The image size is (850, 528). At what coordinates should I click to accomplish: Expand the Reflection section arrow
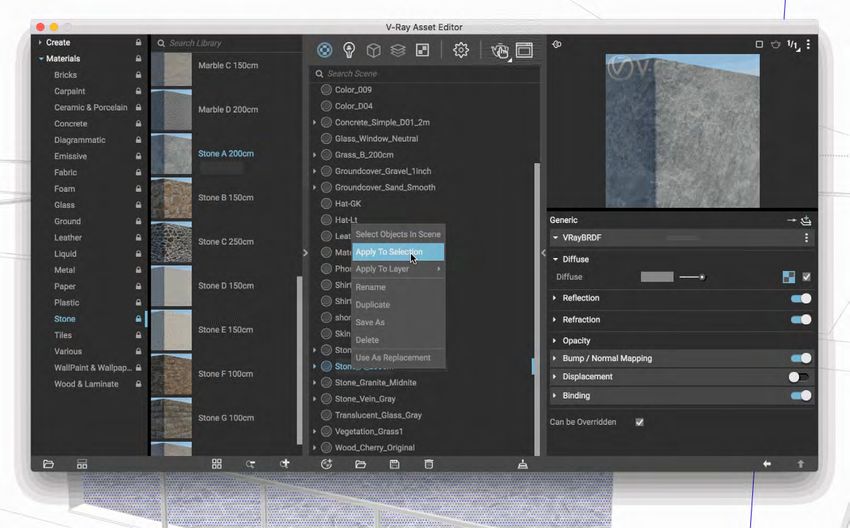pyautogui.click(x=554, y=298)
